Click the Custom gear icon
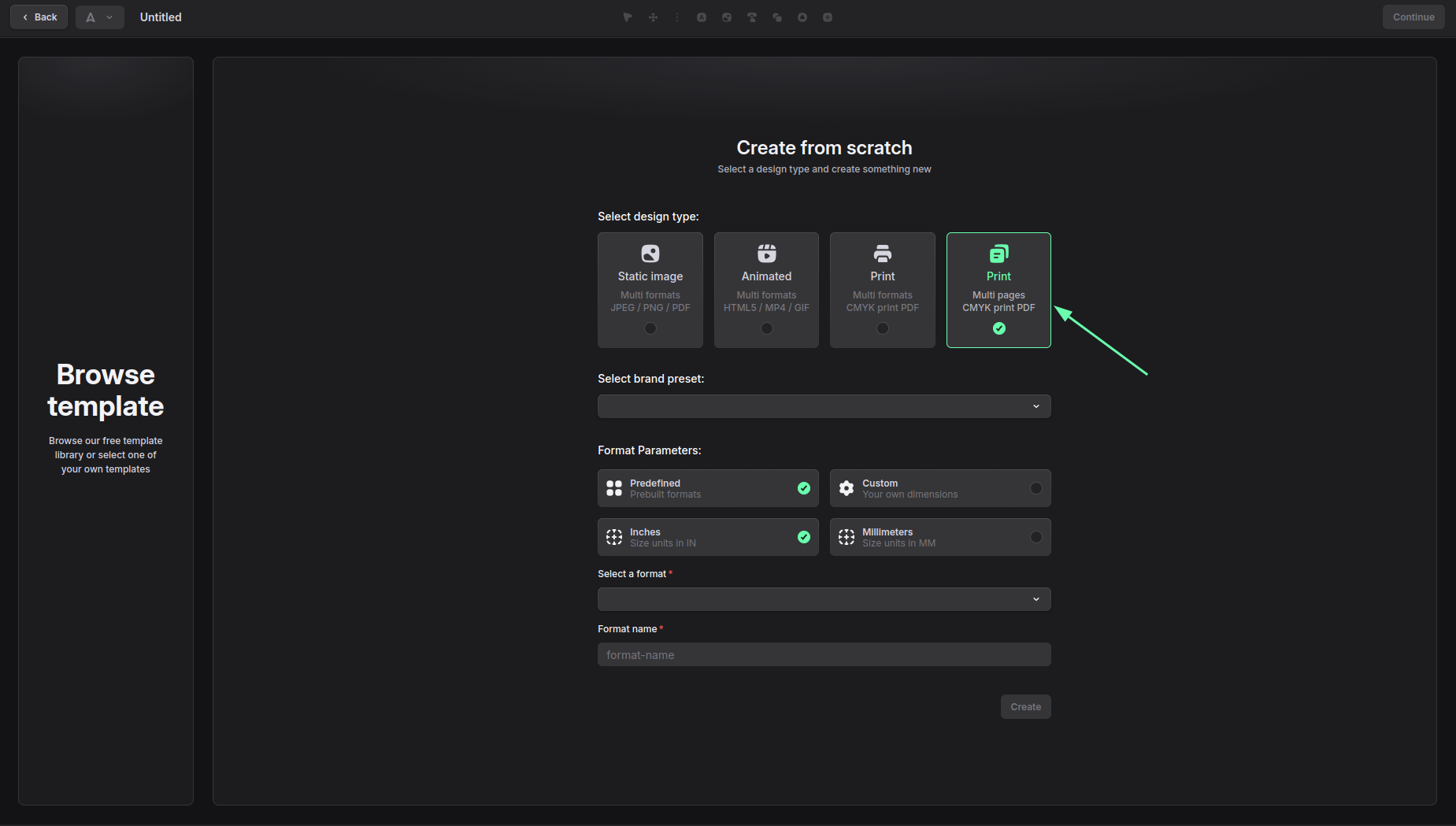This screenshot has height=826, width=1456. (847, 488)
